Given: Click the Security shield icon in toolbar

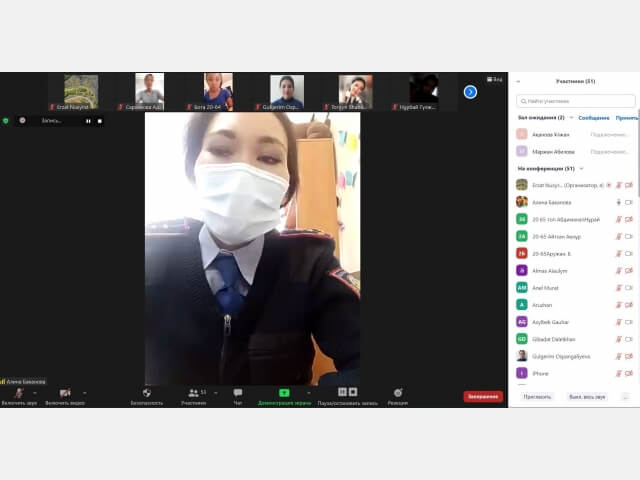Looking at the screenshot, I should pos(147,393).
